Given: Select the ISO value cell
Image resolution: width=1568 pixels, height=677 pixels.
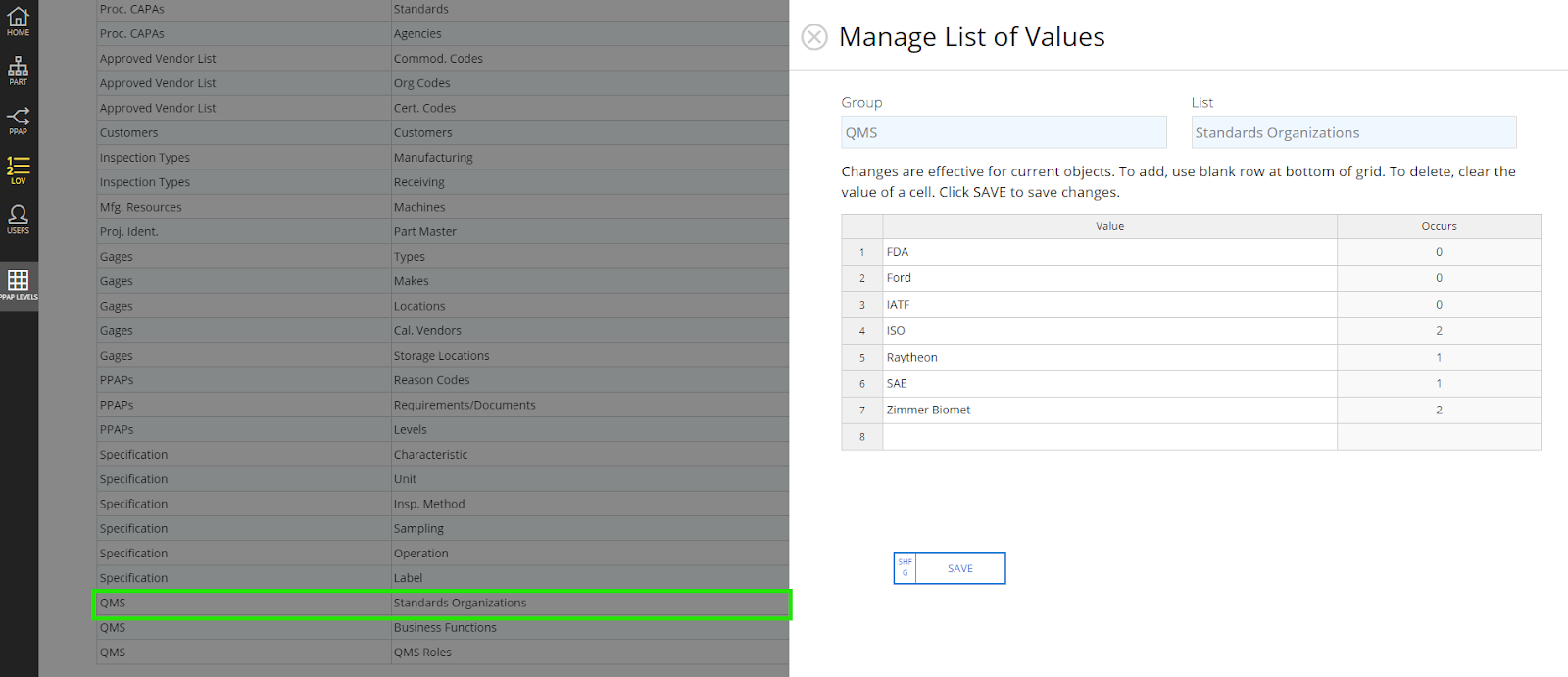Looking at the screenshot, I should tap(1109, 331).
